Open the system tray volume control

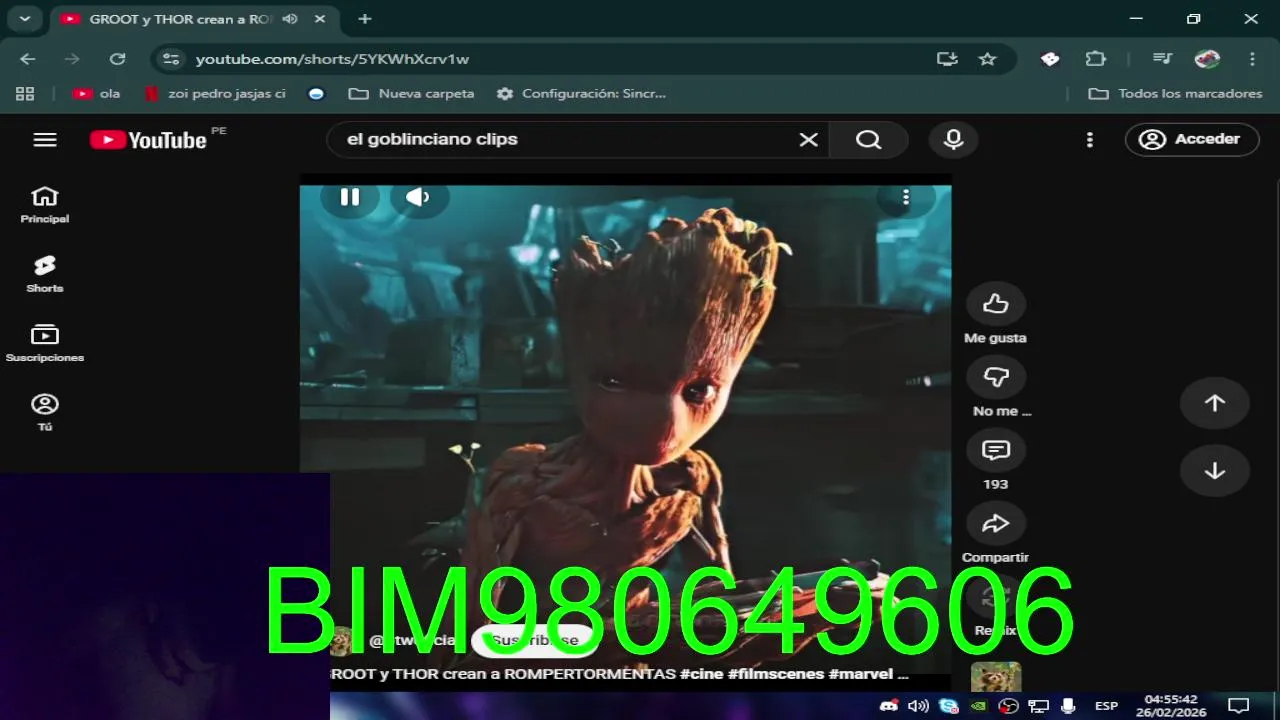918,706
